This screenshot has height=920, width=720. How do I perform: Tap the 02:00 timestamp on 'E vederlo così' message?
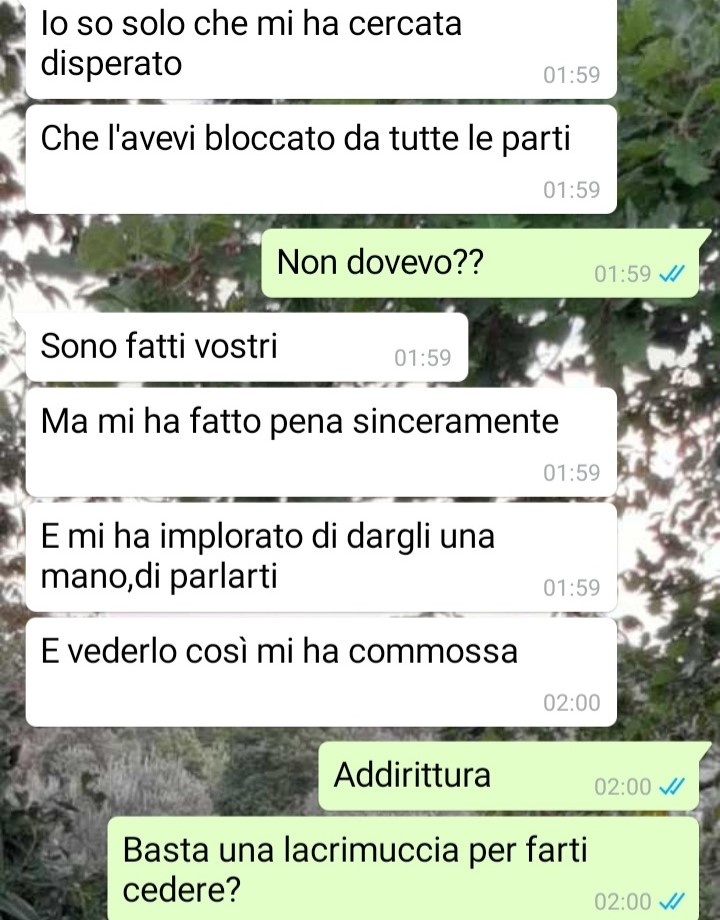pyautogui.click(x=572, y=702)
